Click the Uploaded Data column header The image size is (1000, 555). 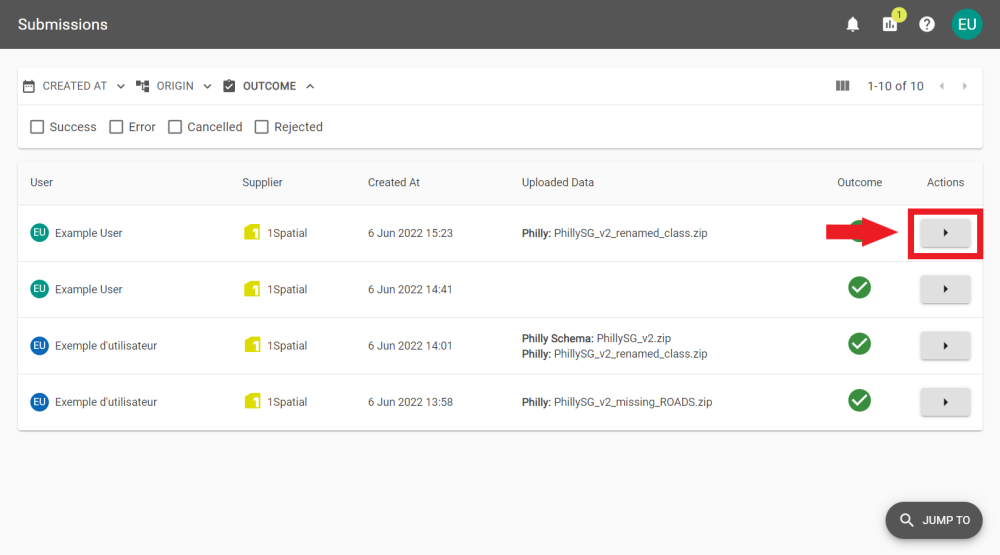(557, 182)
